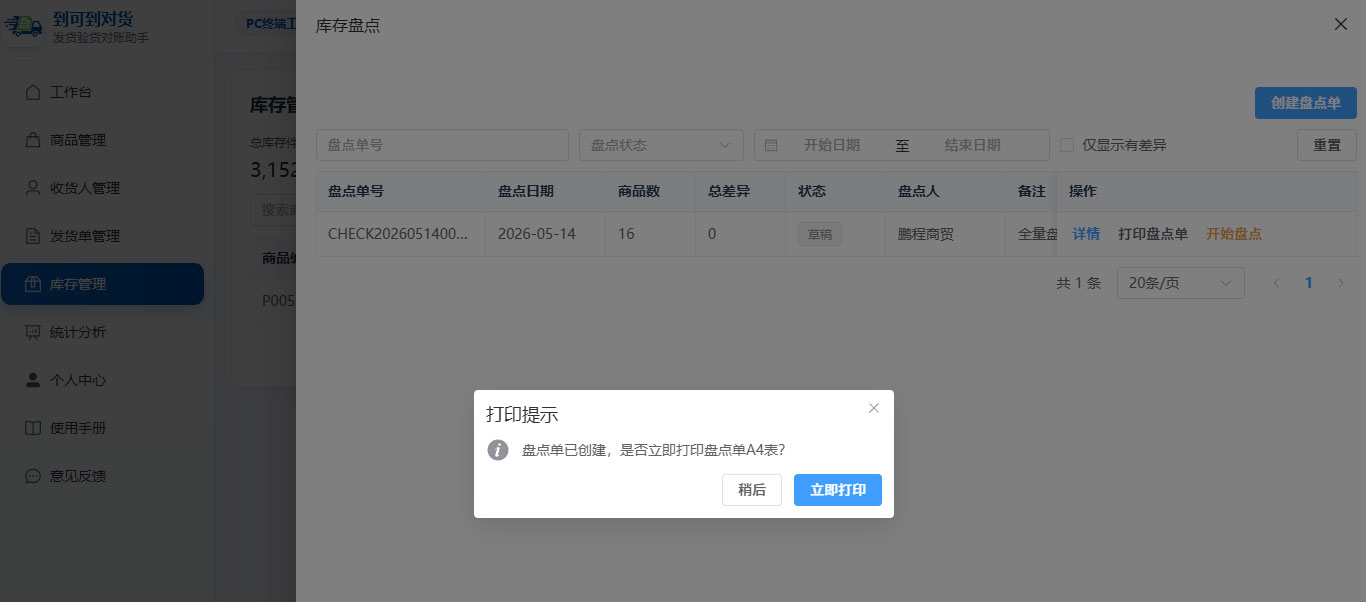The height and width of the screenshot is (602, 1366).
Task: Click the 库存管理 box icon
Action: tap(33, 284)
